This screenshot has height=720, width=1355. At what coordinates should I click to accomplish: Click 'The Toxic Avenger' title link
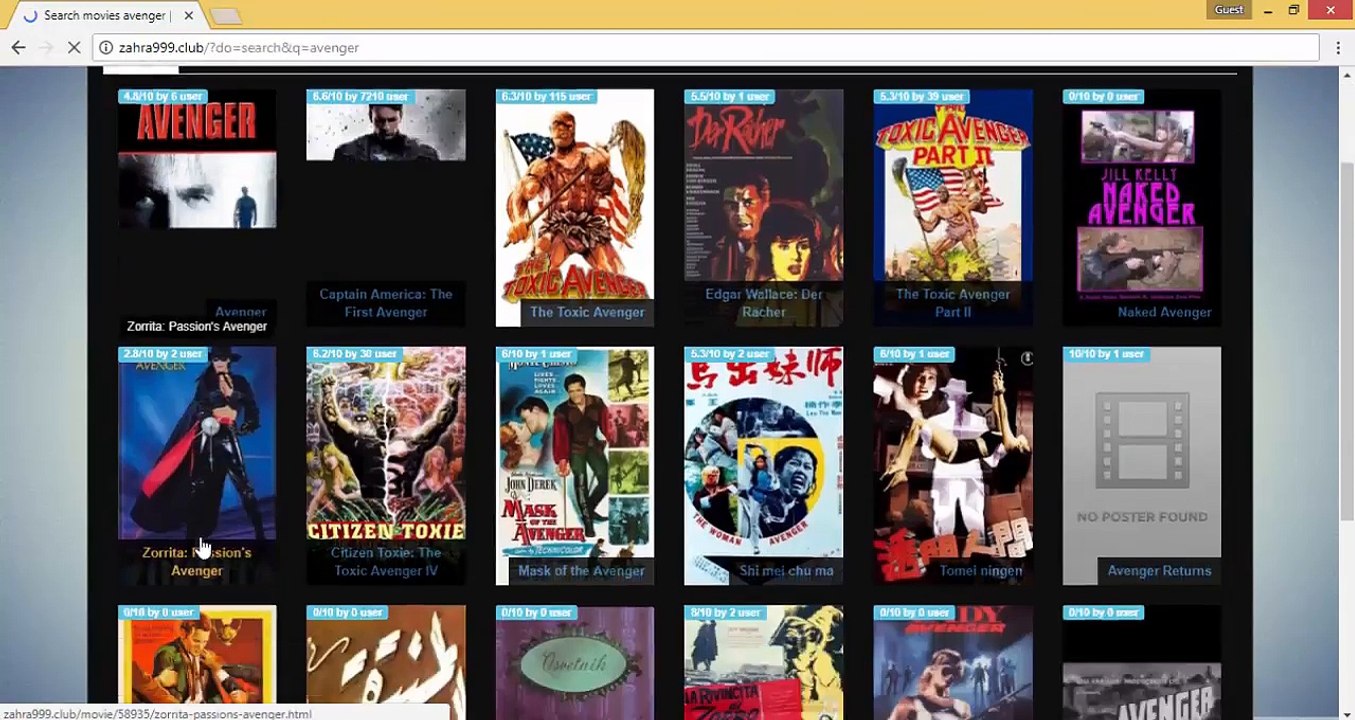point(587,312)
